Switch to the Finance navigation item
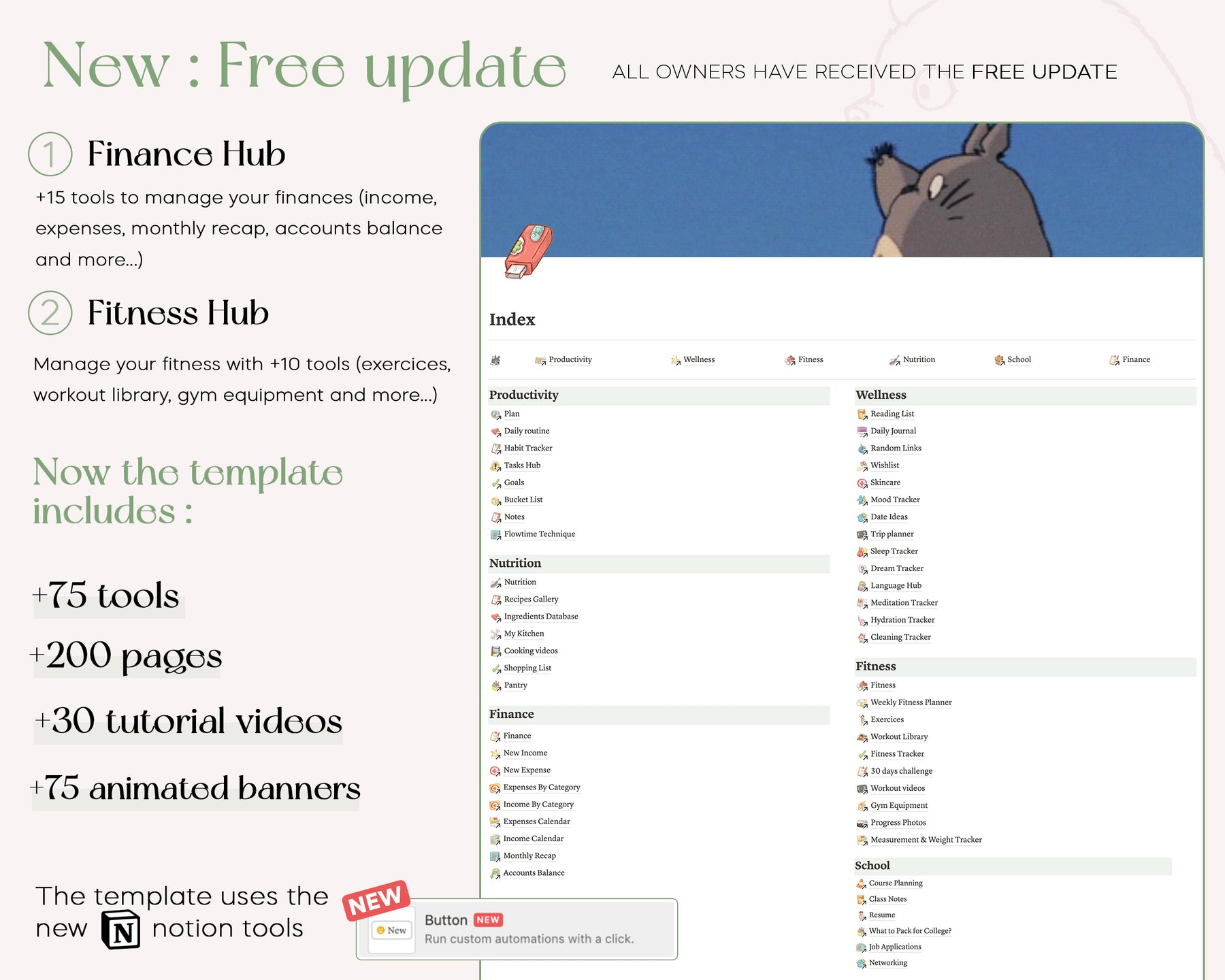The image size is (1225, 980). click(x=1135, y=359)
